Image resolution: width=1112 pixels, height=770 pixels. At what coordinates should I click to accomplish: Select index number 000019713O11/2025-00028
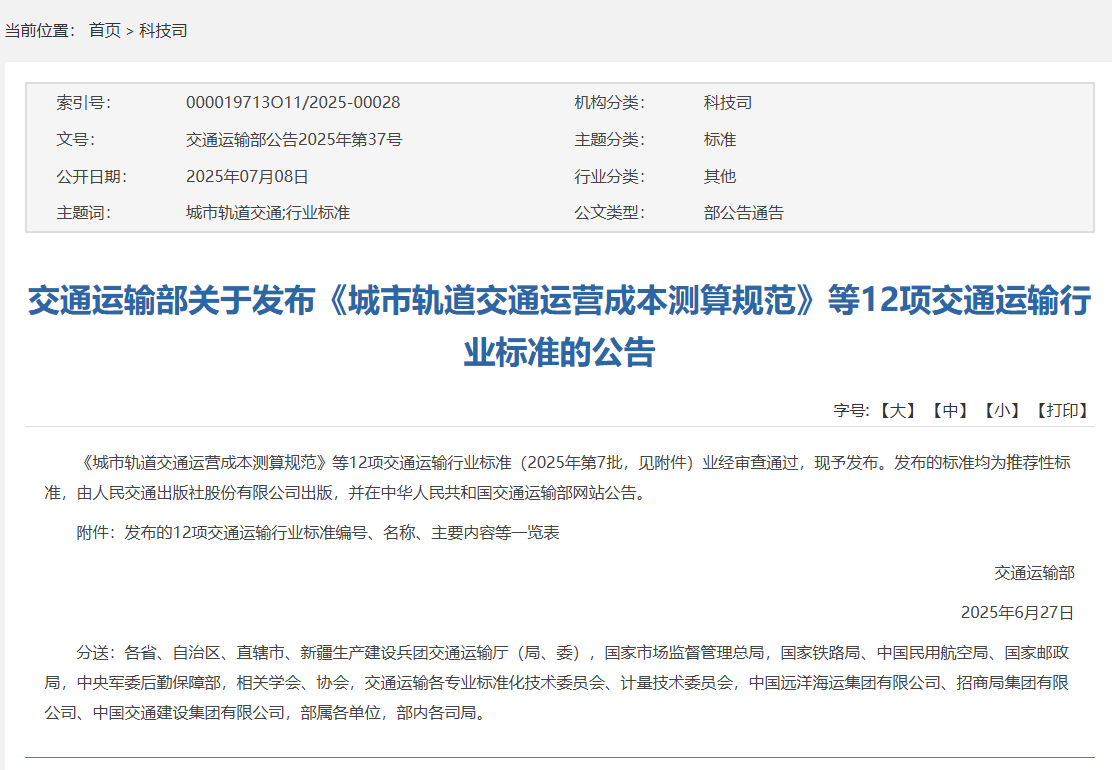pyautogui.click(x=293, y=103)
